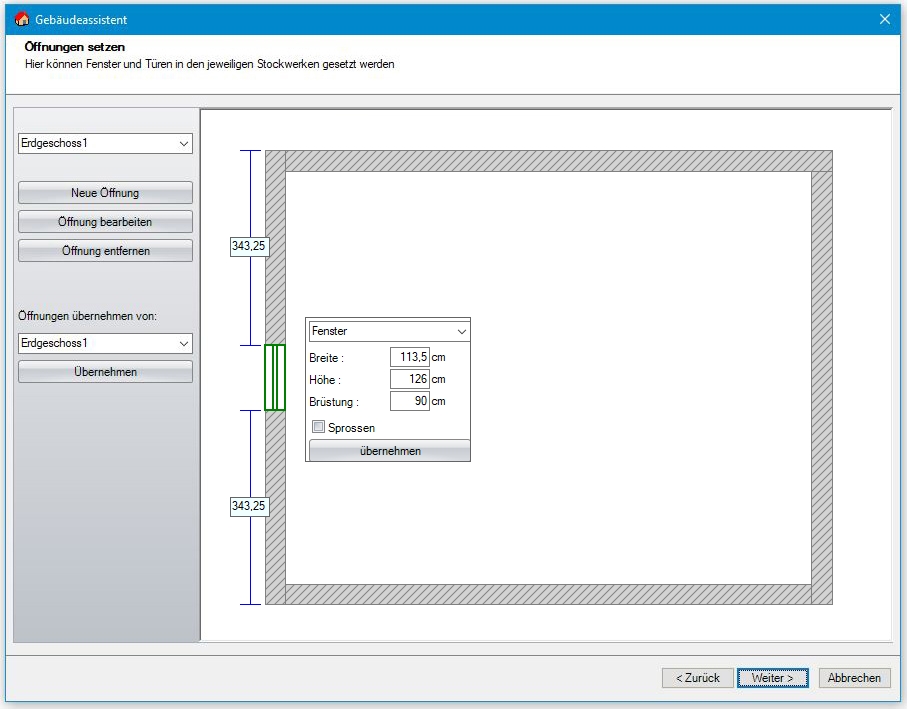Open the Fenster opening type dropdown
The height and width of the screenshot is (710, 908).
tap(389, 331)
